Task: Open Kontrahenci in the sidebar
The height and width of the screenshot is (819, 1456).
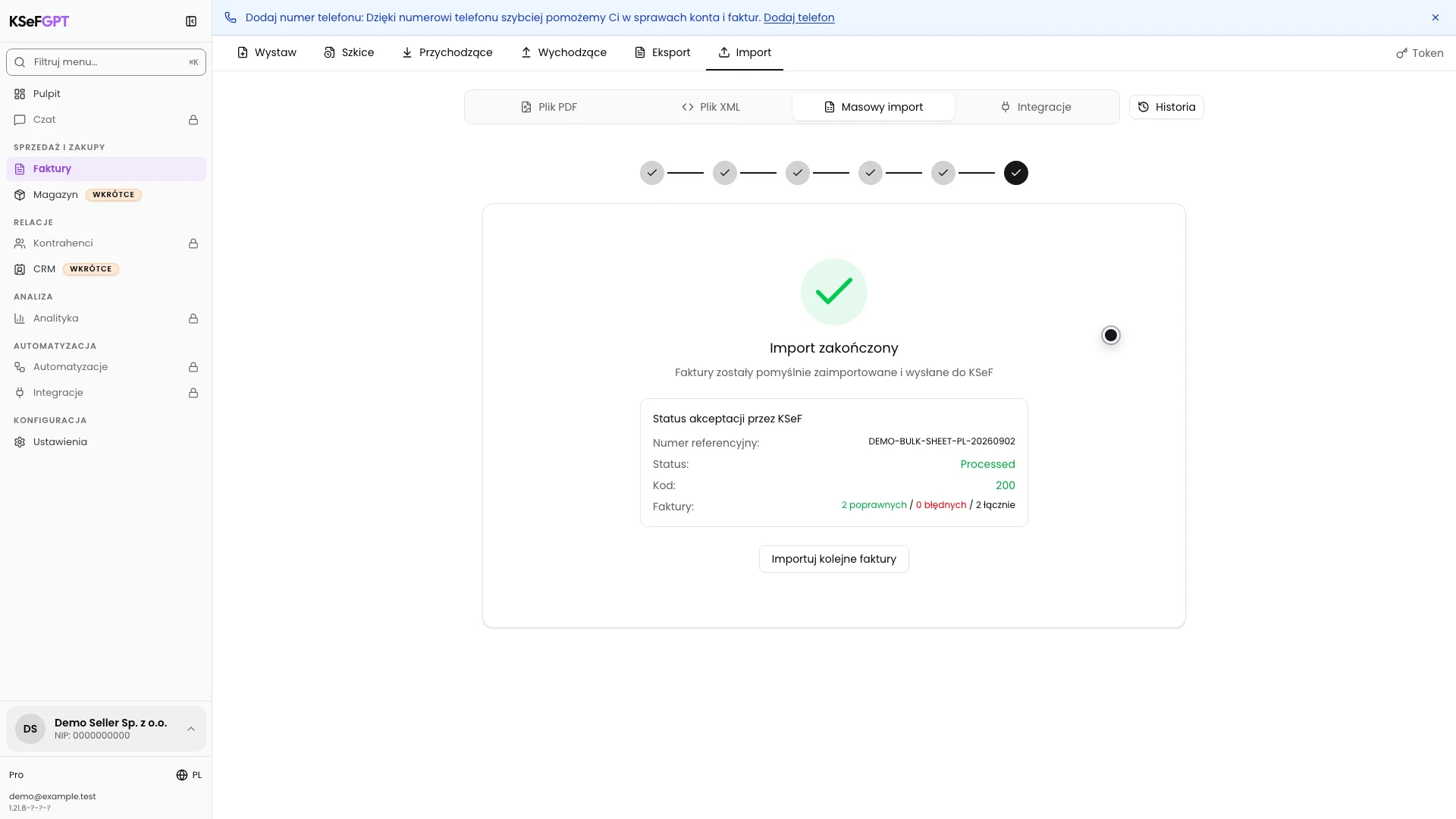Action: click(106, 243)
